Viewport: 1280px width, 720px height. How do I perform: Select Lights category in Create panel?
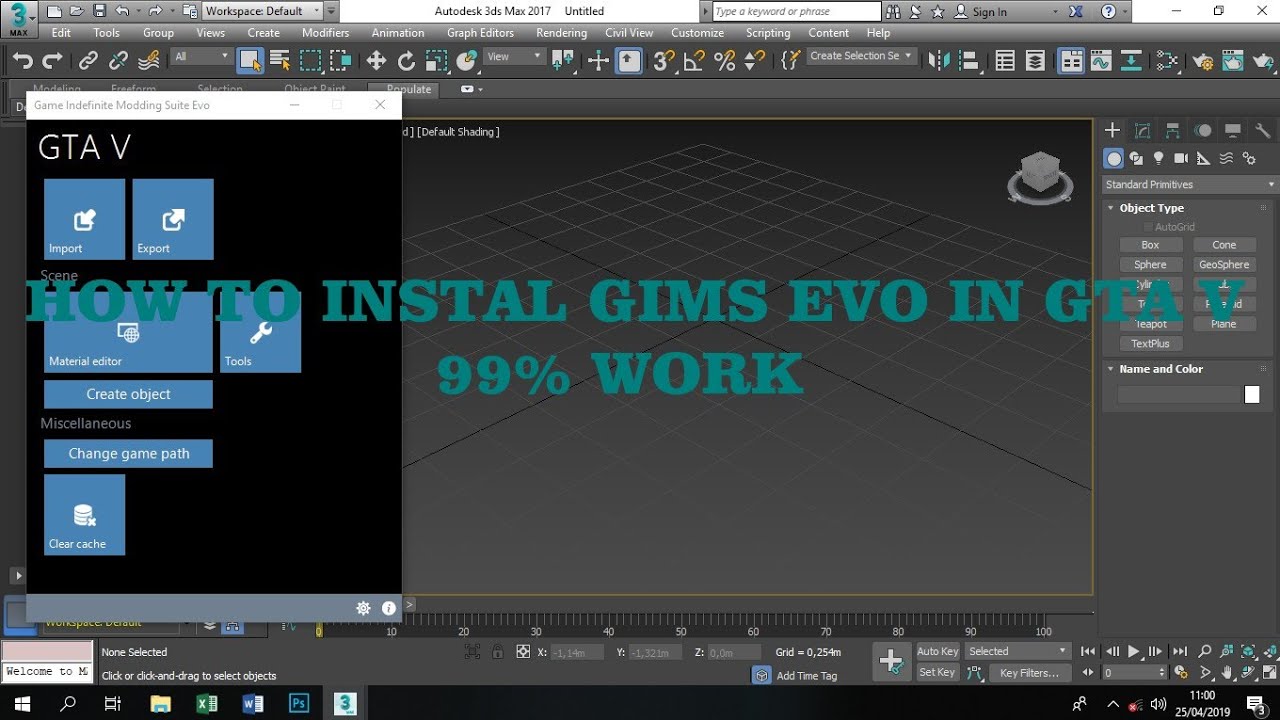coord(1158,158)
